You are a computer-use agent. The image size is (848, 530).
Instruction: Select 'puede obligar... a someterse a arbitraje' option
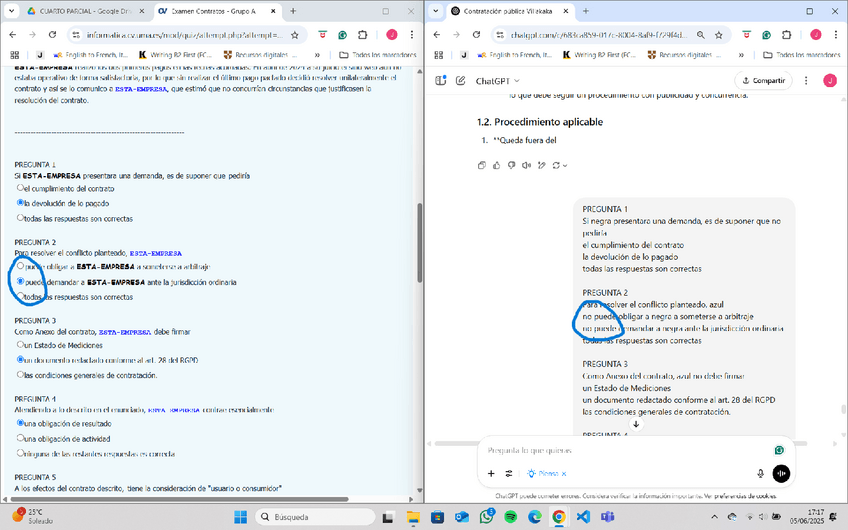point(21,266)
